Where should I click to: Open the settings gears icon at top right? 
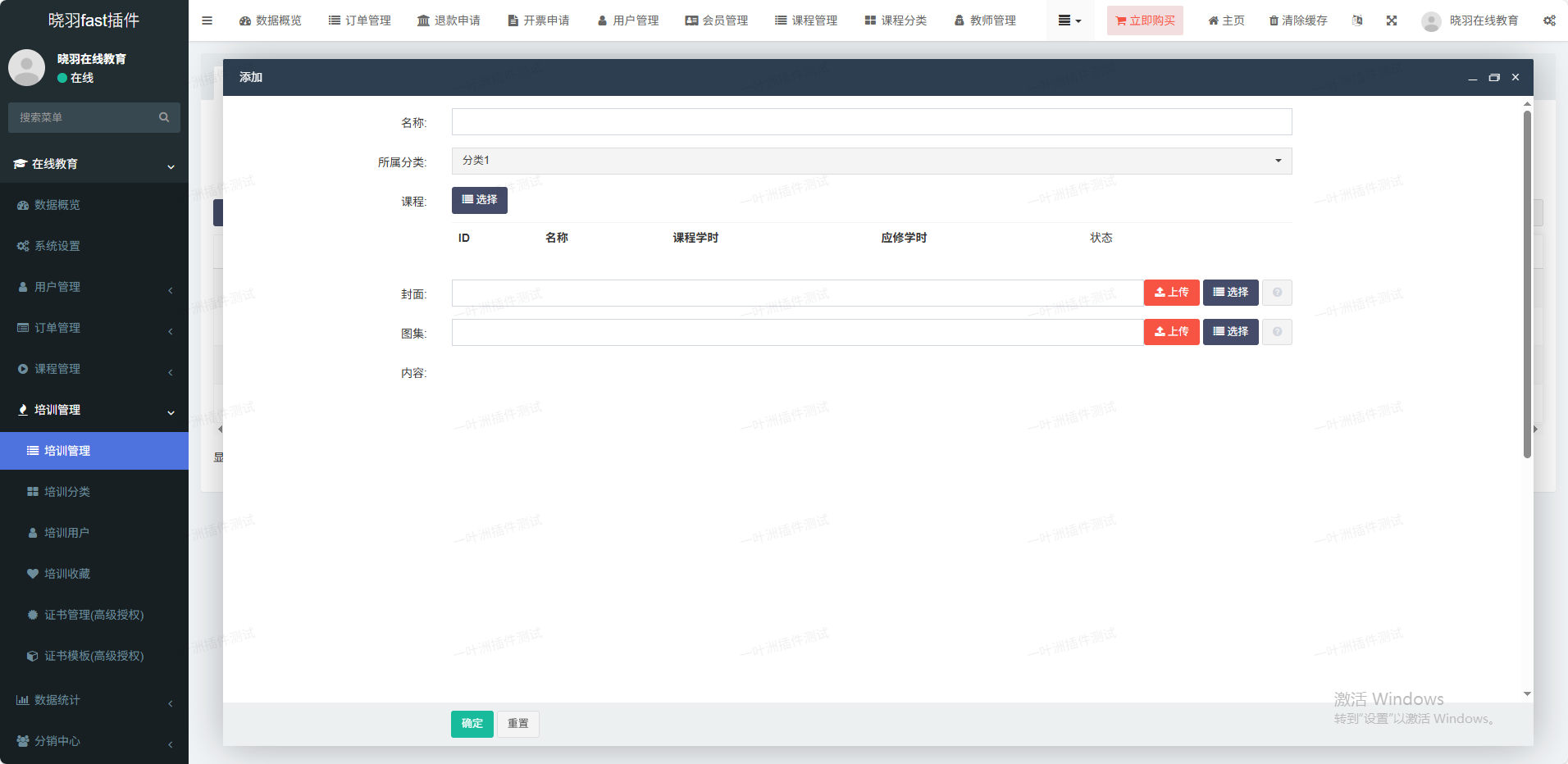[1549, 20]
